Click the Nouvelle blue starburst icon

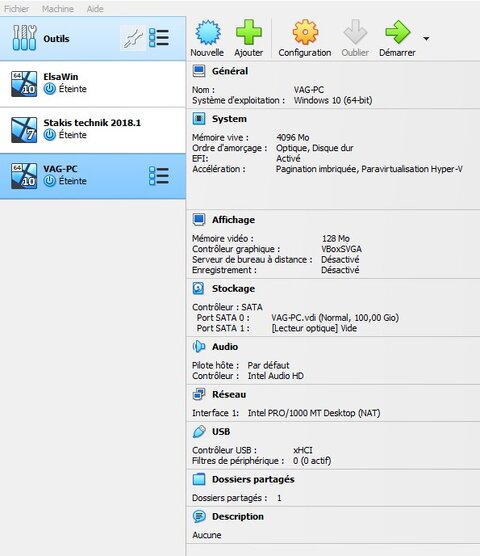point(208,32)
